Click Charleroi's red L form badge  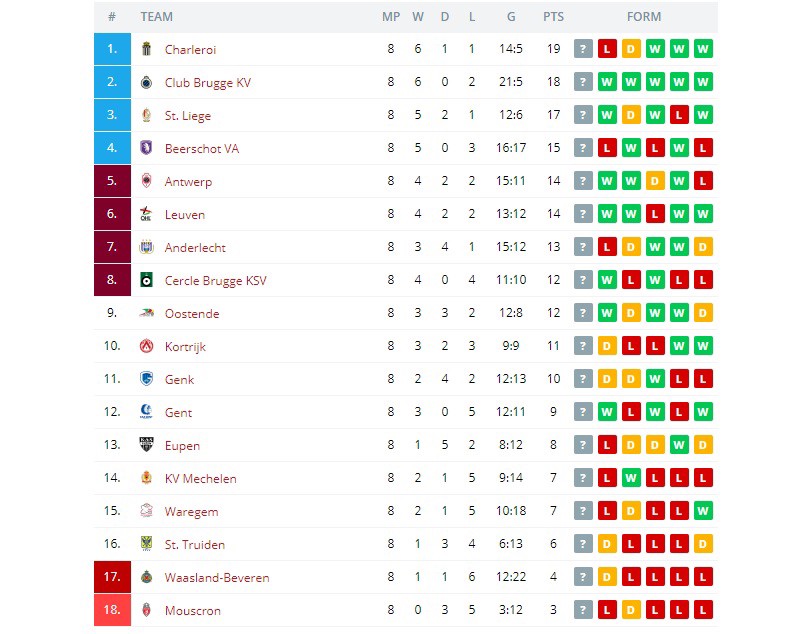click(607, 49)
